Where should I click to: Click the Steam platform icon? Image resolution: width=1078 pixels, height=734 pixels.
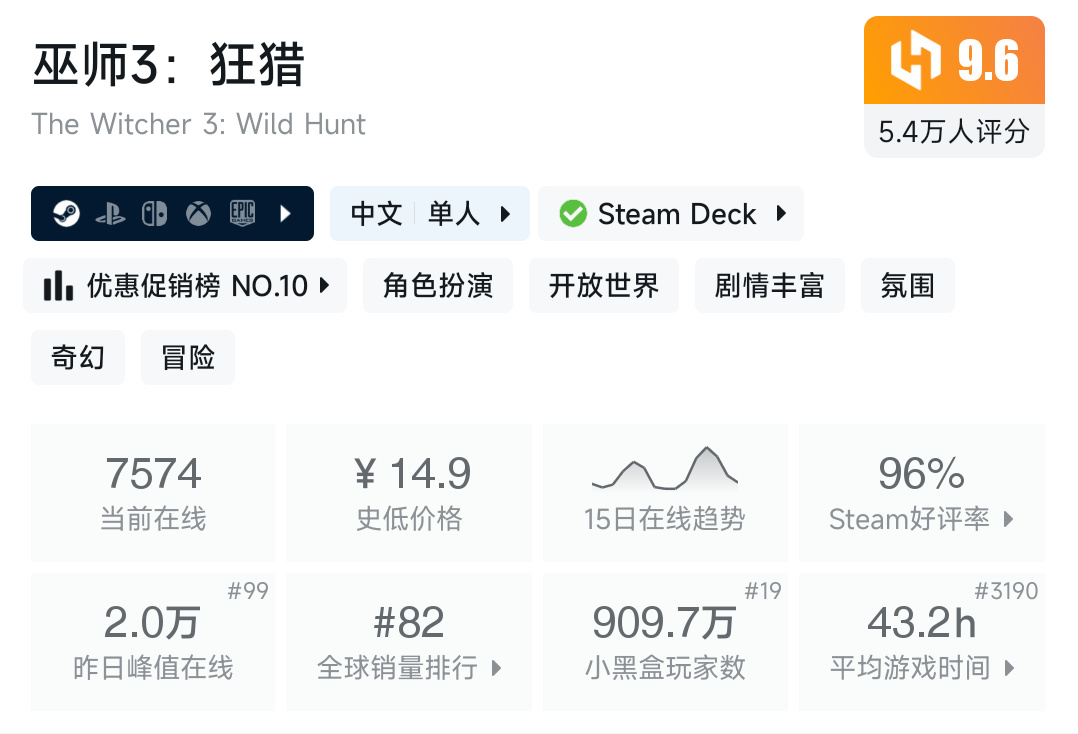(x=67, y=213)
